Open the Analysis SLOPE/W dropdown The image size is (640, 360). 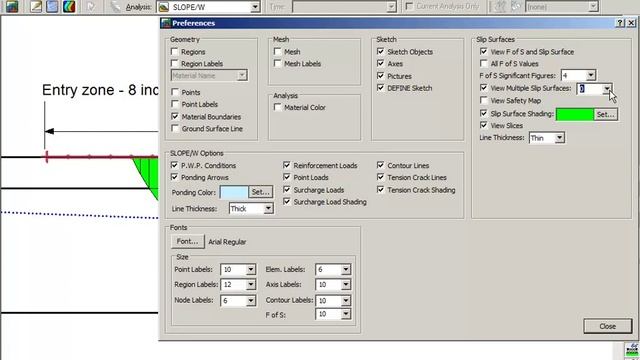point(255,7)
